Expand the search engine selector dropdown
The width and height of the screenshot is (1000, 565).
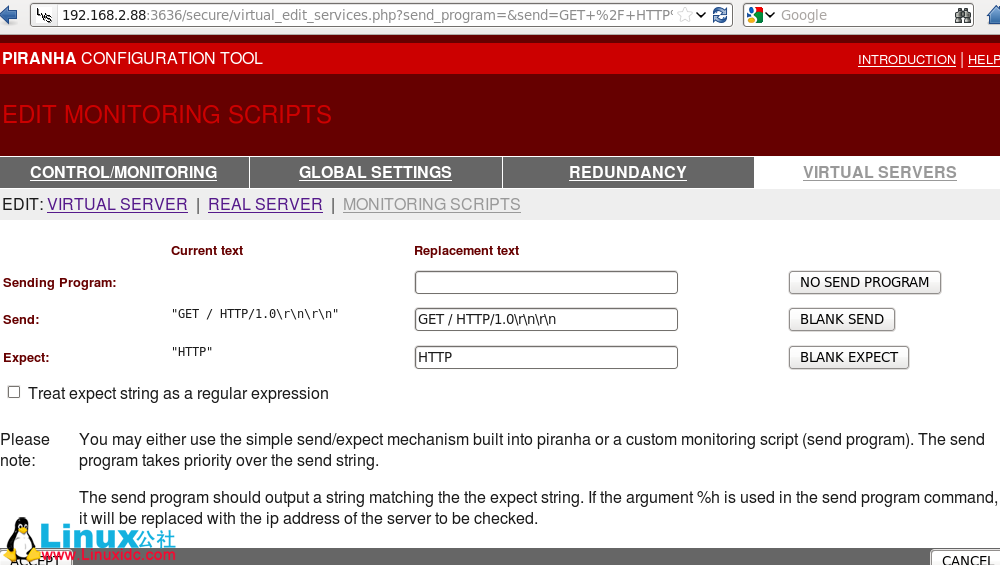tap(771, 15)
